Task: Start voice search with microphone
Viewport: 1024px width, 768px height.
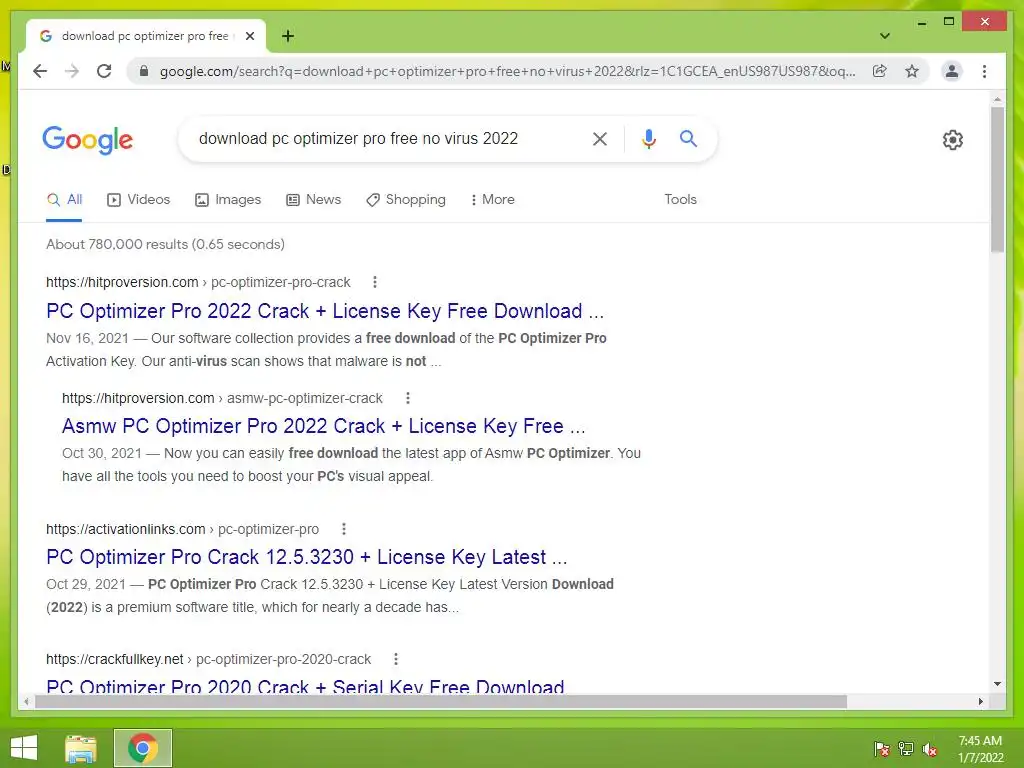Action: pyautogui.click(x=648, y=138)
